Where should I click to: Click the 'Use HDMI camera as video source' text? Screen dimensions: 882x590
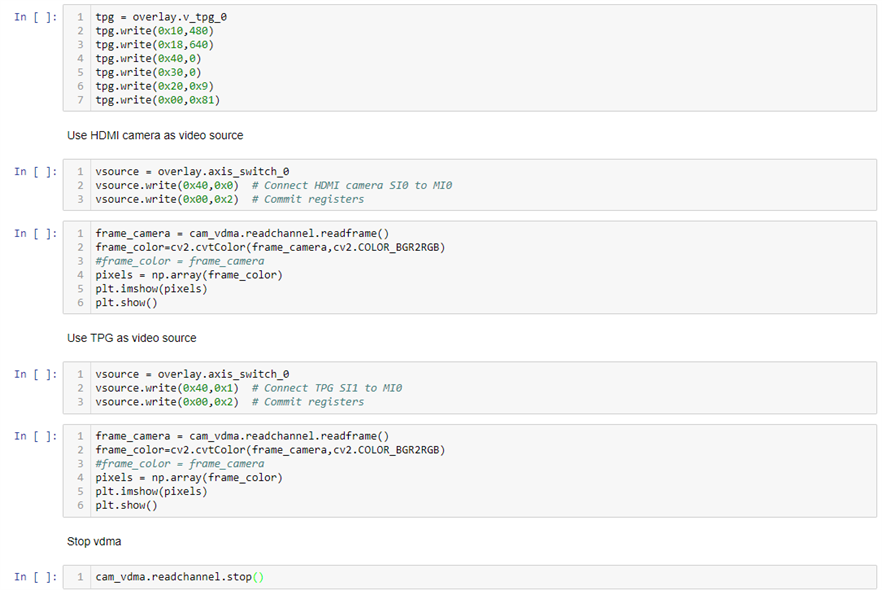155,135
